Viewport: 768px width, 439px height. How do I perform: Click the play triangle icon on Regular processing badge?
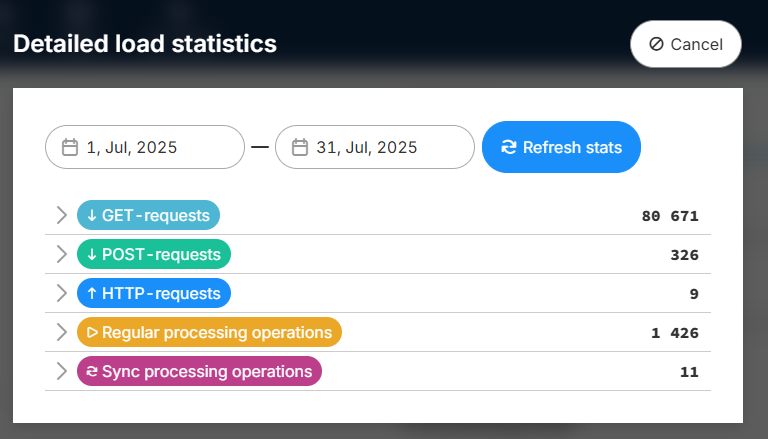point(92,332)
